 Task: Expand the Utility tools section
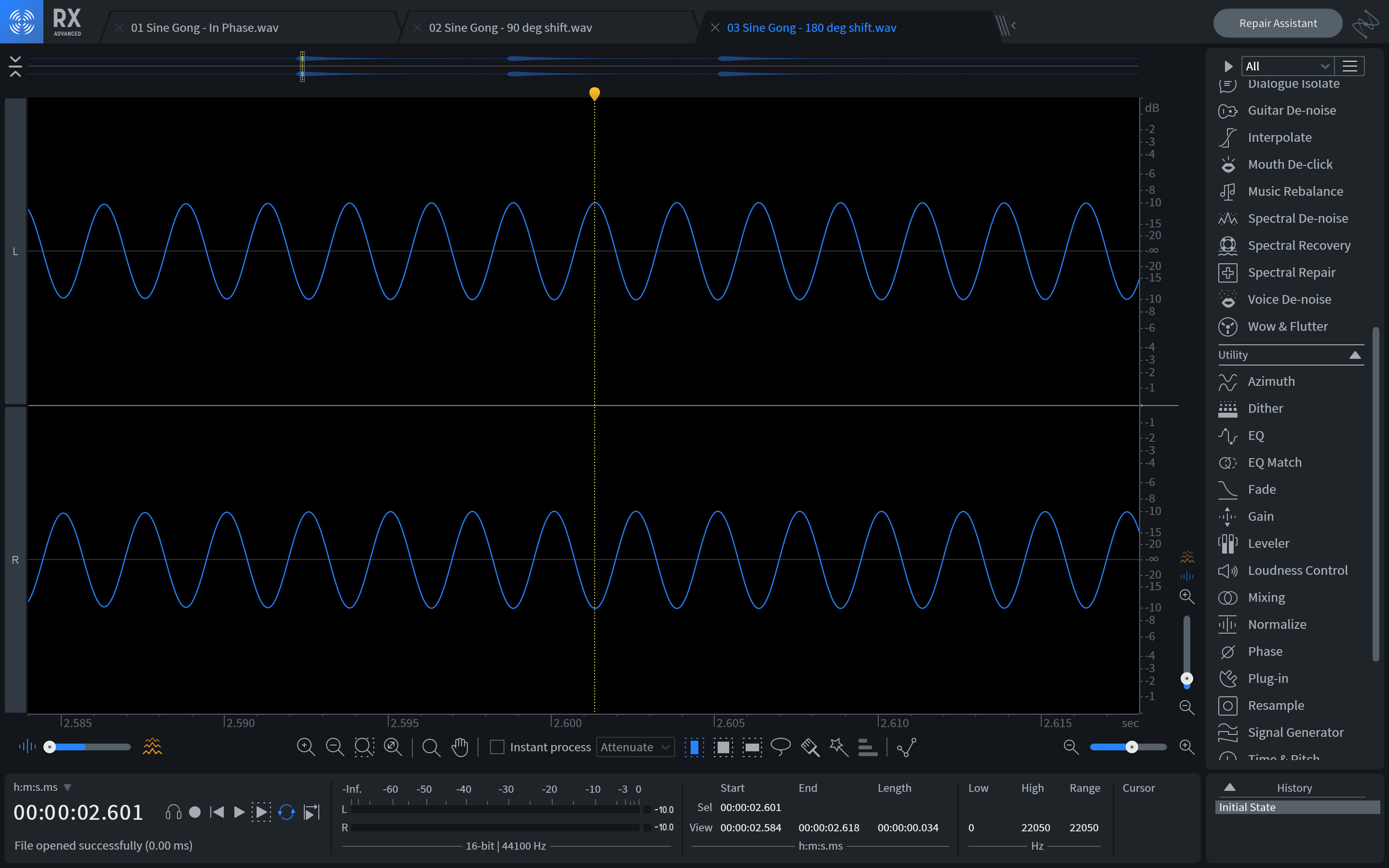[1357, 354]
